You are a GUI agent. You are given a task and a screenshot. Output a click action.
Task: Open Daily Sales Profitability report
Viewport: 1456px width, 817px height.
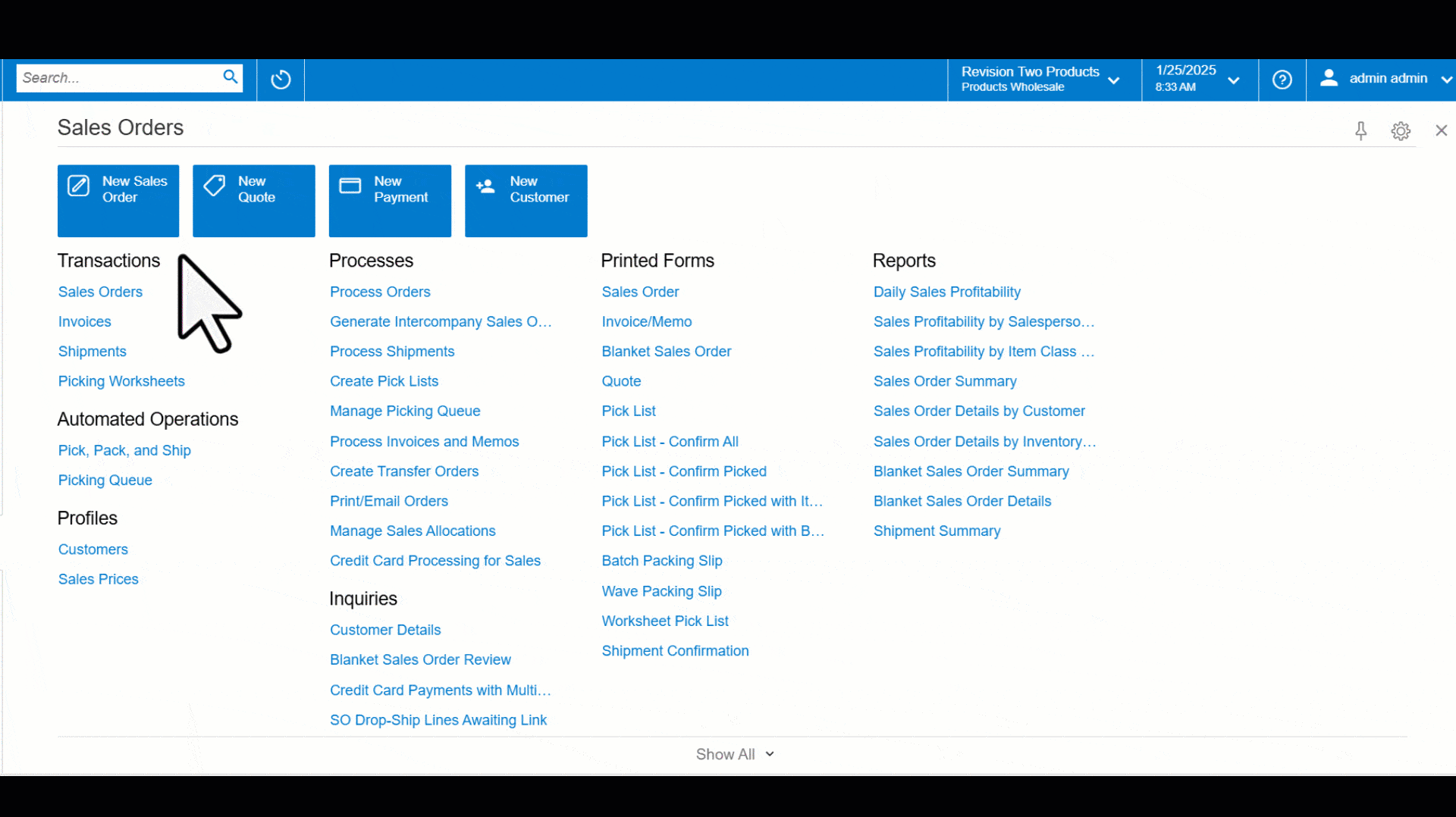click(947, 292)
